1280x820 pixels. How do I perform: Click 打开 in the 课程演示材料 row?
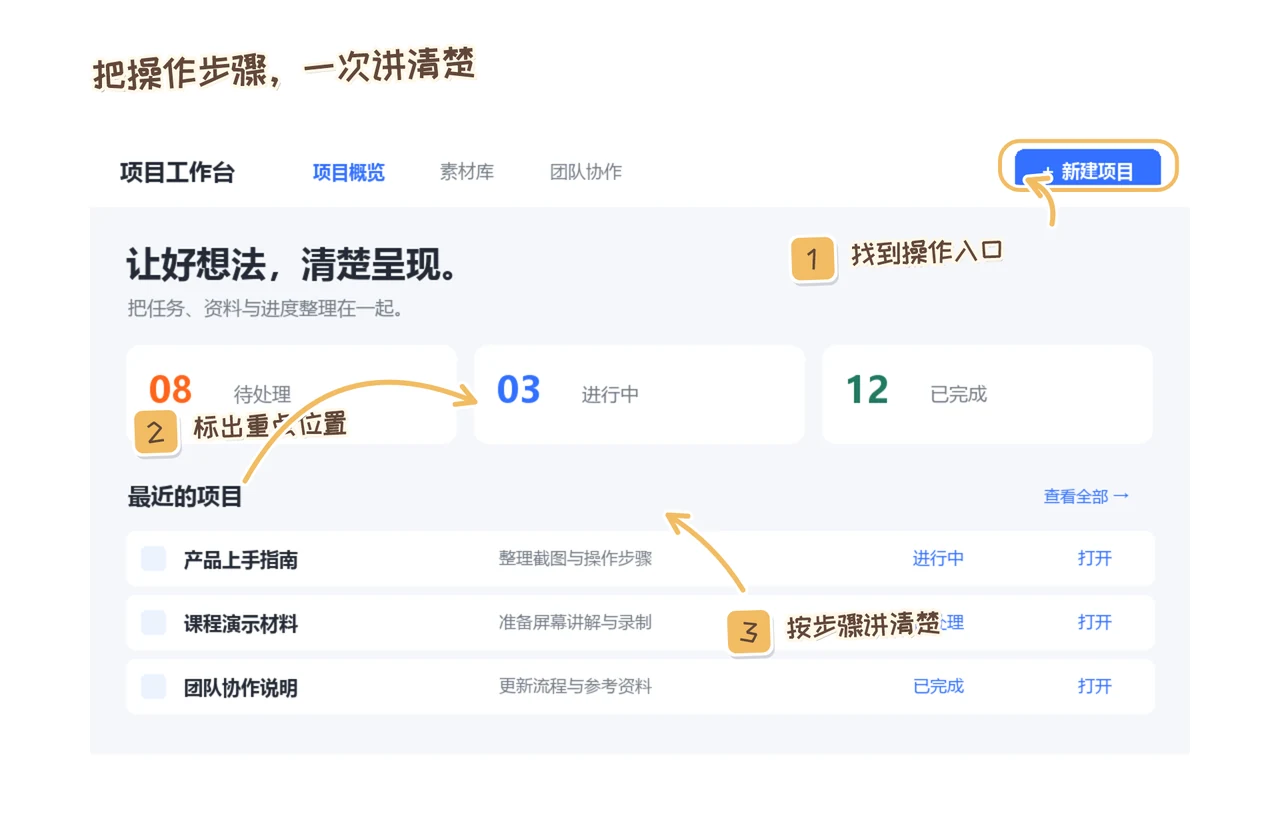(1095, 622)
